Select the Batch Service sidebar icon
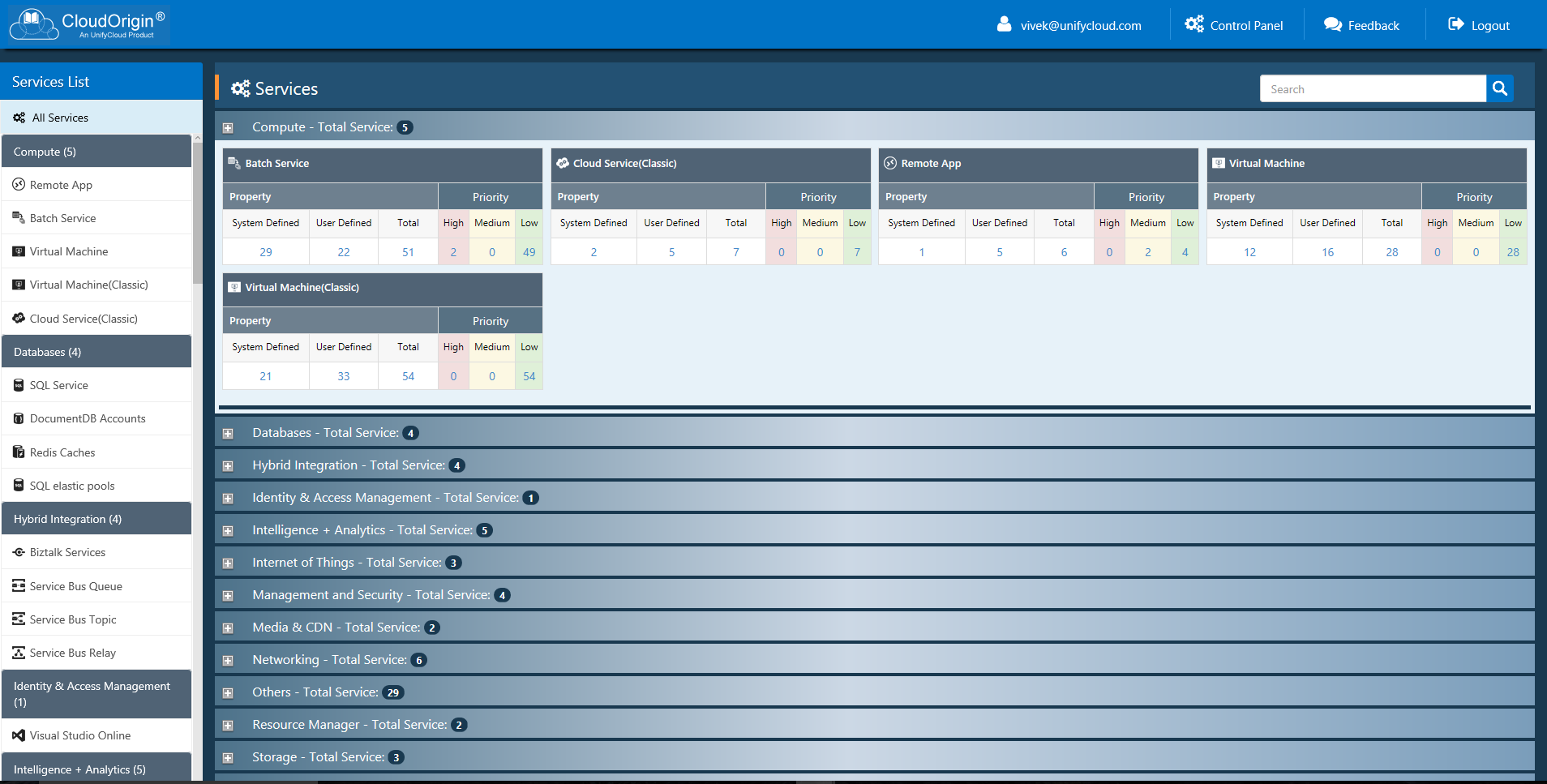The image size is (1547, 784). (19, 218)
